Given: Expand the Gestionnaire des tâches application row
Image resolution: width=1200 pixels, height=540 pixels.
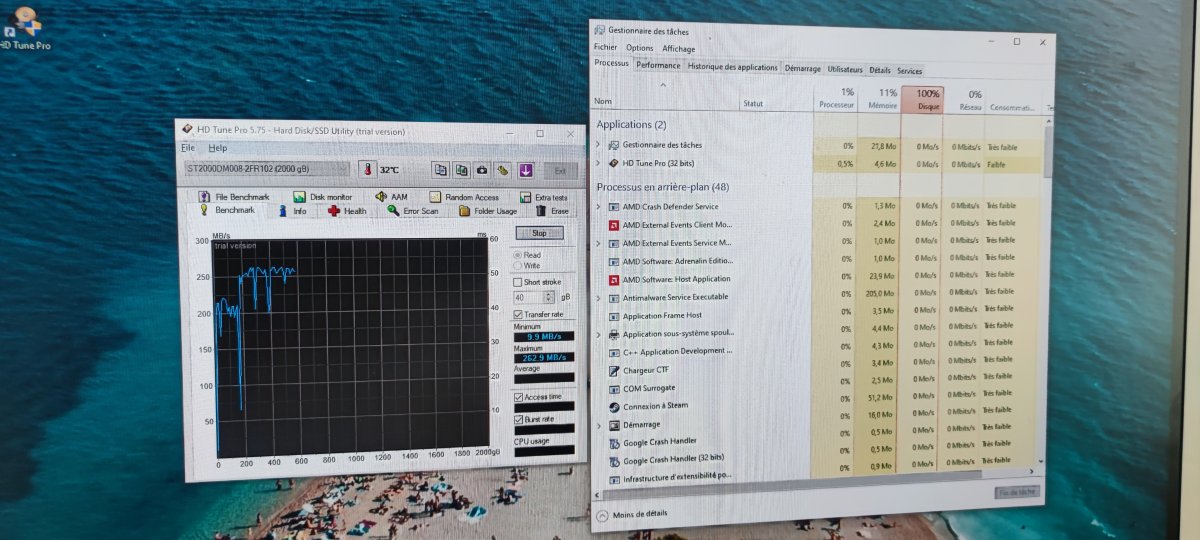Looking at the screenshot, I should [x=598, y=145].
